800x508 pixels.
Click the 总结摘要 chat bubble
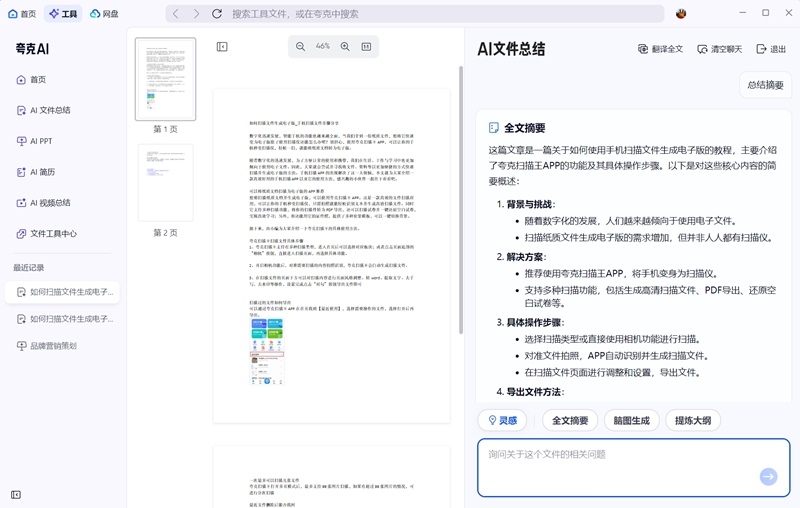[765, 85]
